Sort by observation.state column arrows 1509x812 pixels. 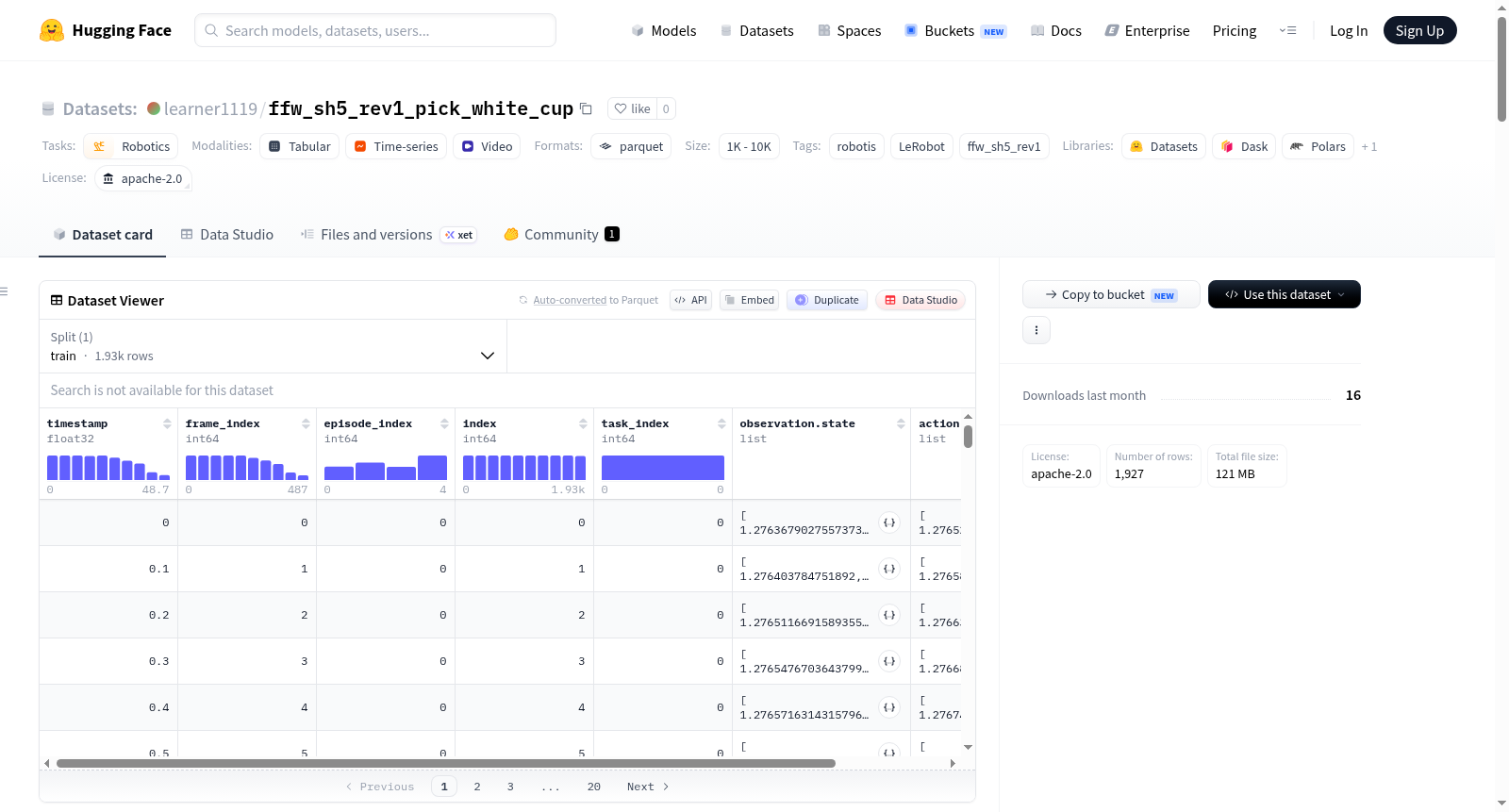[901, 423]
